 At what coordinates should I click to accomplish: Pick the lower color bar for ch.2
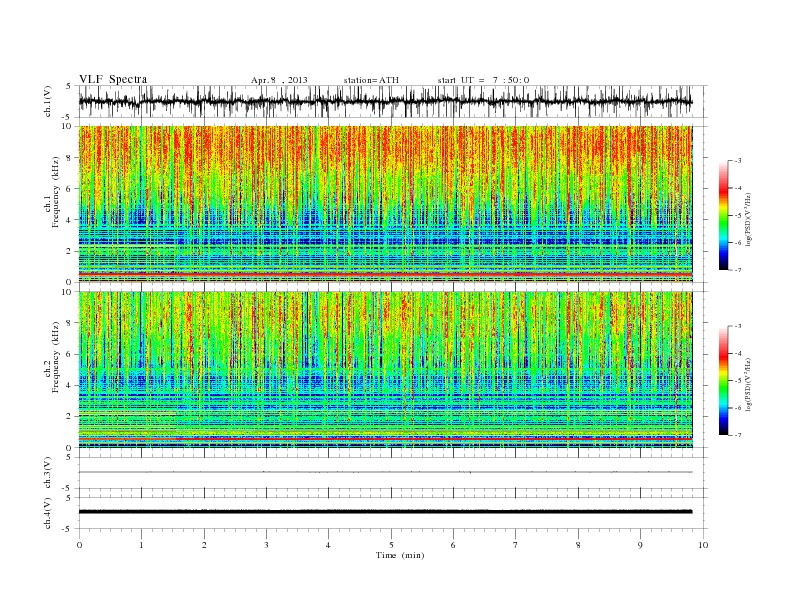[723, 380]
